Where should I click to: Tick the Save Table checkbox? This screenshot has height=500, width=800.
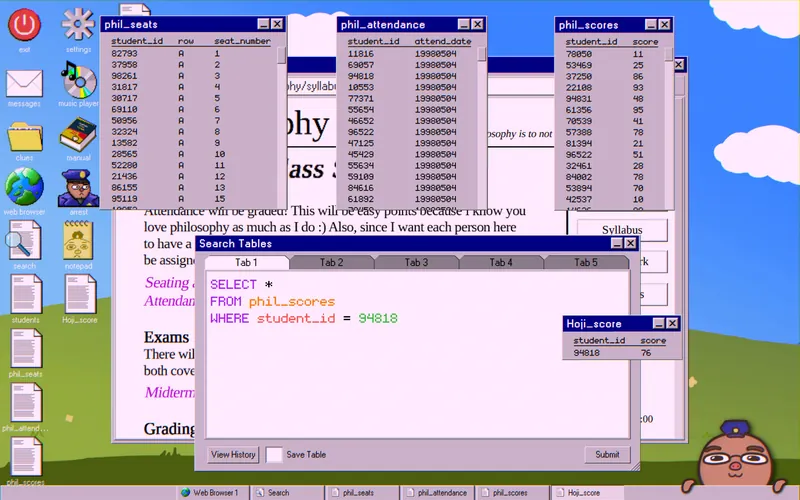tap(274, 455)
